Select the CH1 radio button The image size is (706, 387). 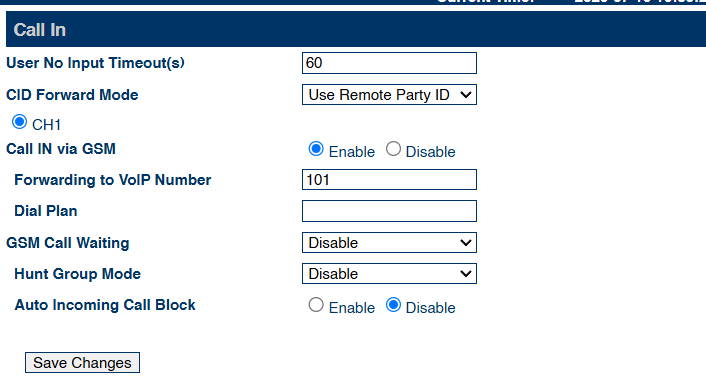(19, 122)
